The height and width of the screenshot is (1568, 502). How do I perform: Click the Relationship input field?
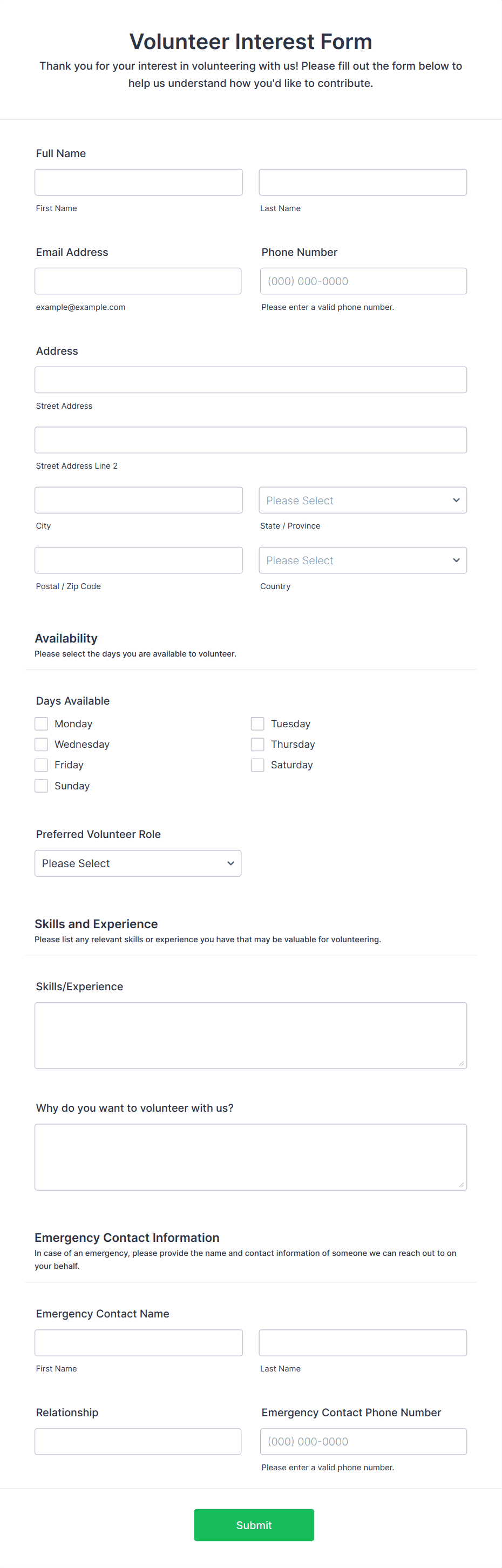(x=138, y=1442)
